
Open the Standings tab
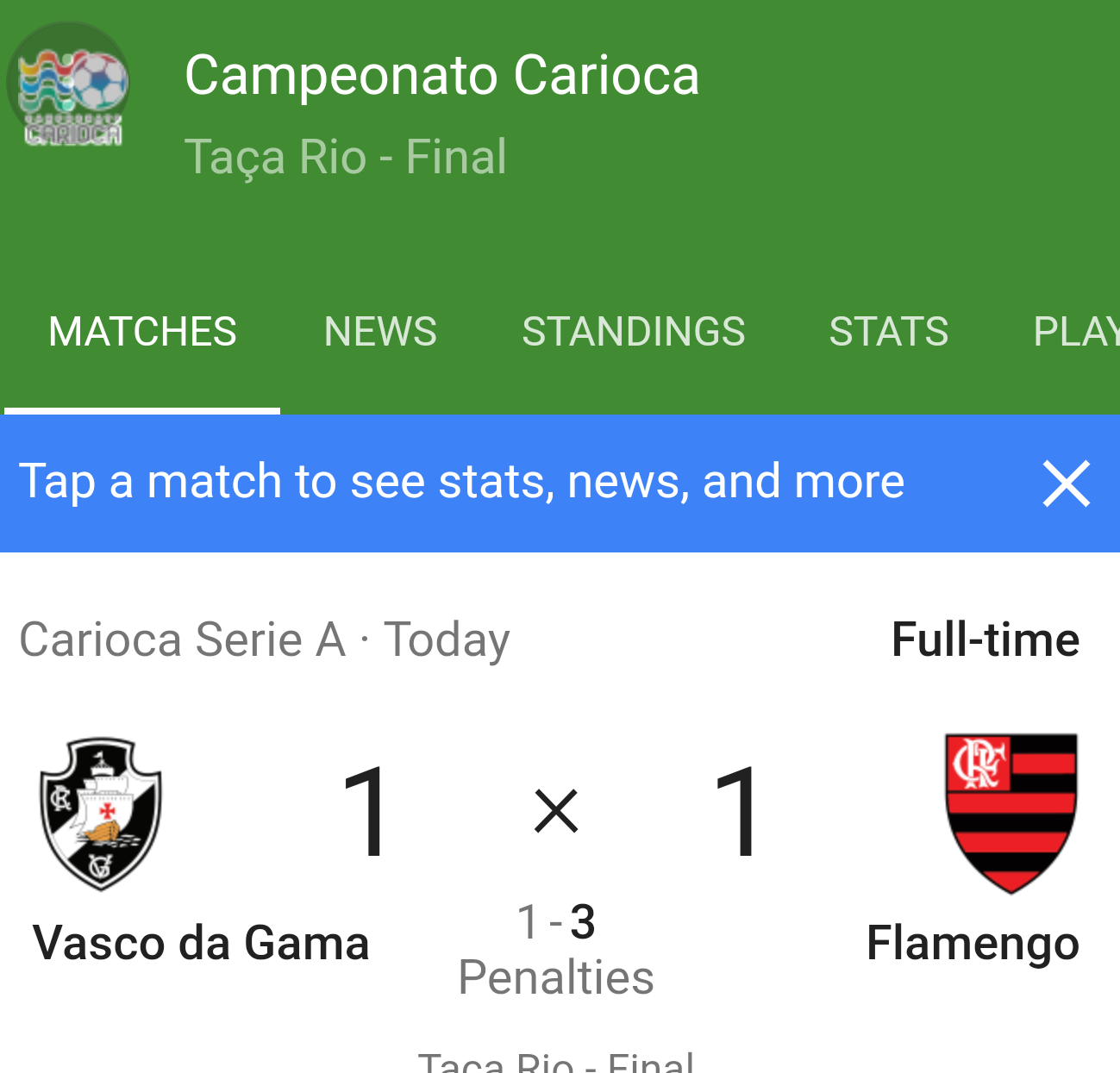tap(634, 332)
